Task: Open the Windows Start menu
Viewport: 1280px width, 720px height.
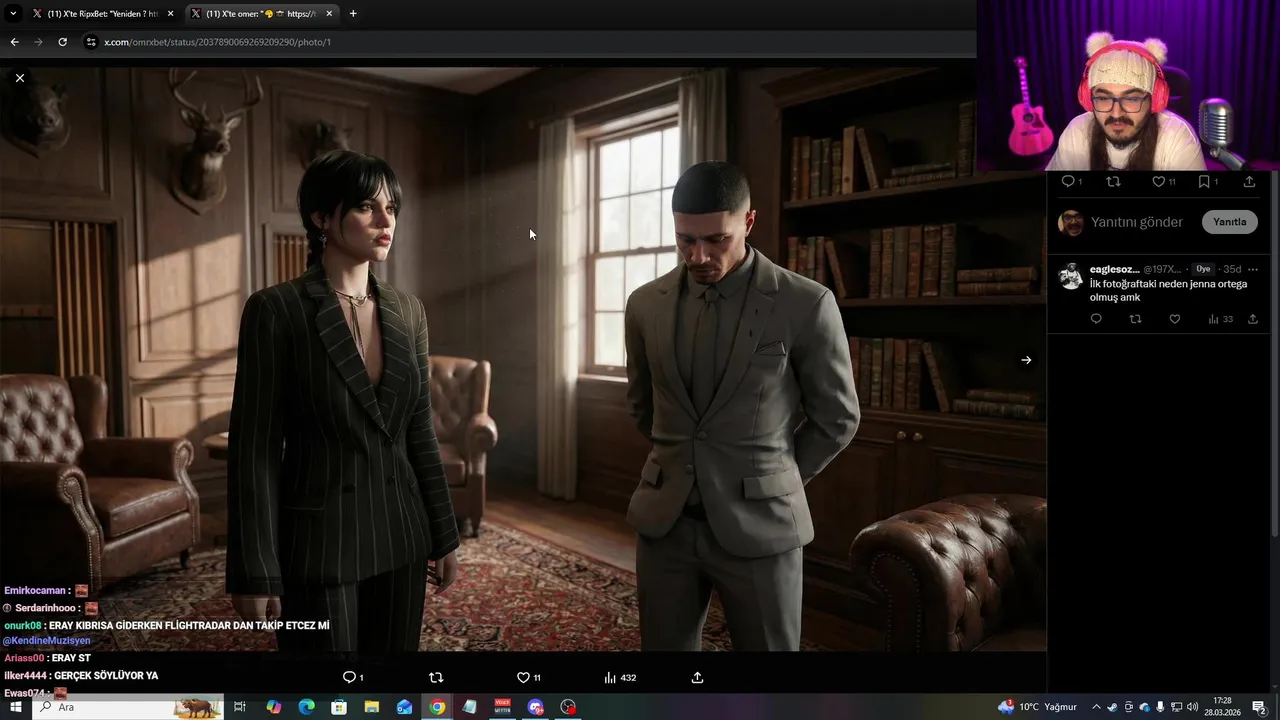Action: [x=16, y=707]
